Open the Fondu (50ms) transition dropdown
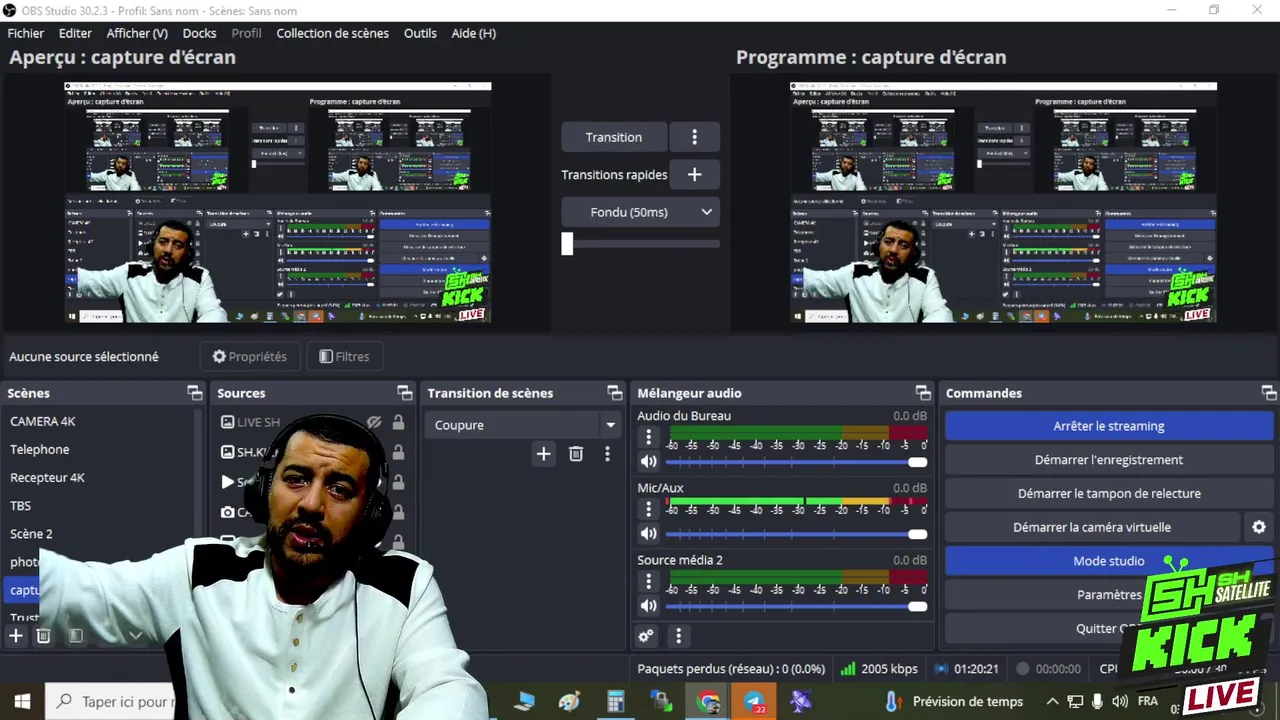The image size is (1280, 720). coord(640,212)
